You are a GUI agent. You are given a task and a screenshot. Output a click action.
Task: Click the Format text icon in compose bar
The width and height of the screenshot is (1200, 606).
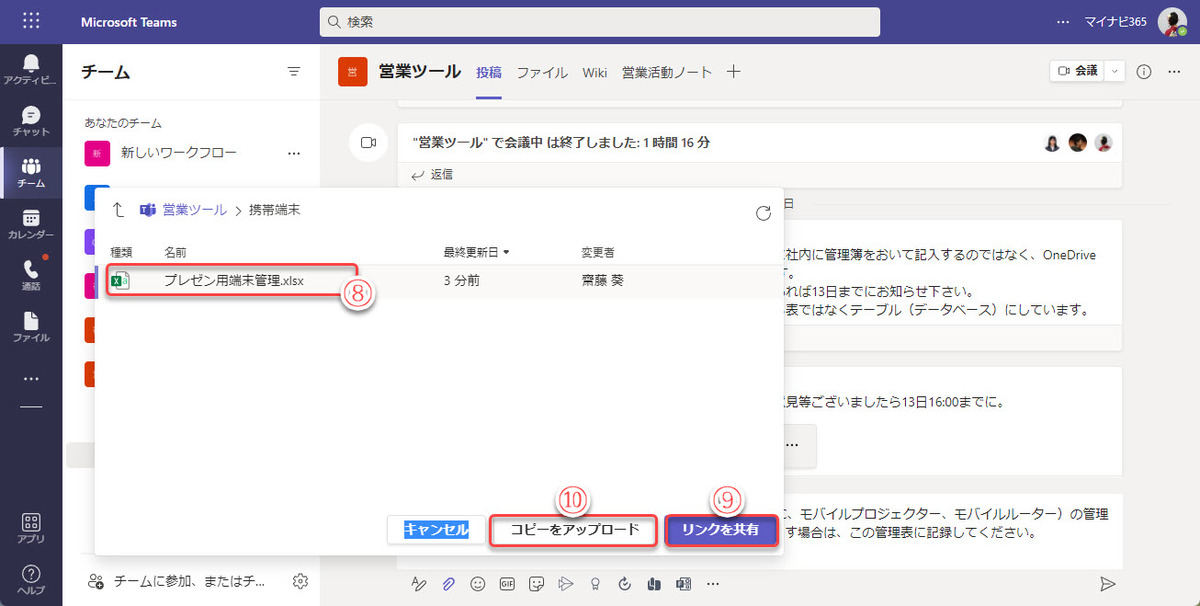point(420,584)
